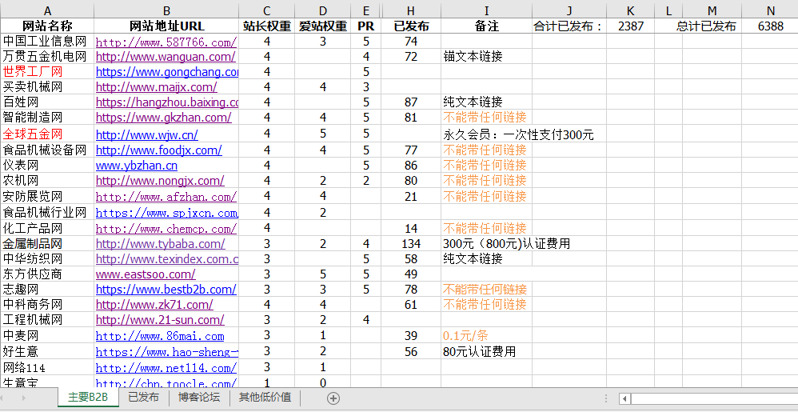Select 不能带任何链接 in the 智能制造网 row
The width and height of the screenshot is (798, 412).
(487, 117)
